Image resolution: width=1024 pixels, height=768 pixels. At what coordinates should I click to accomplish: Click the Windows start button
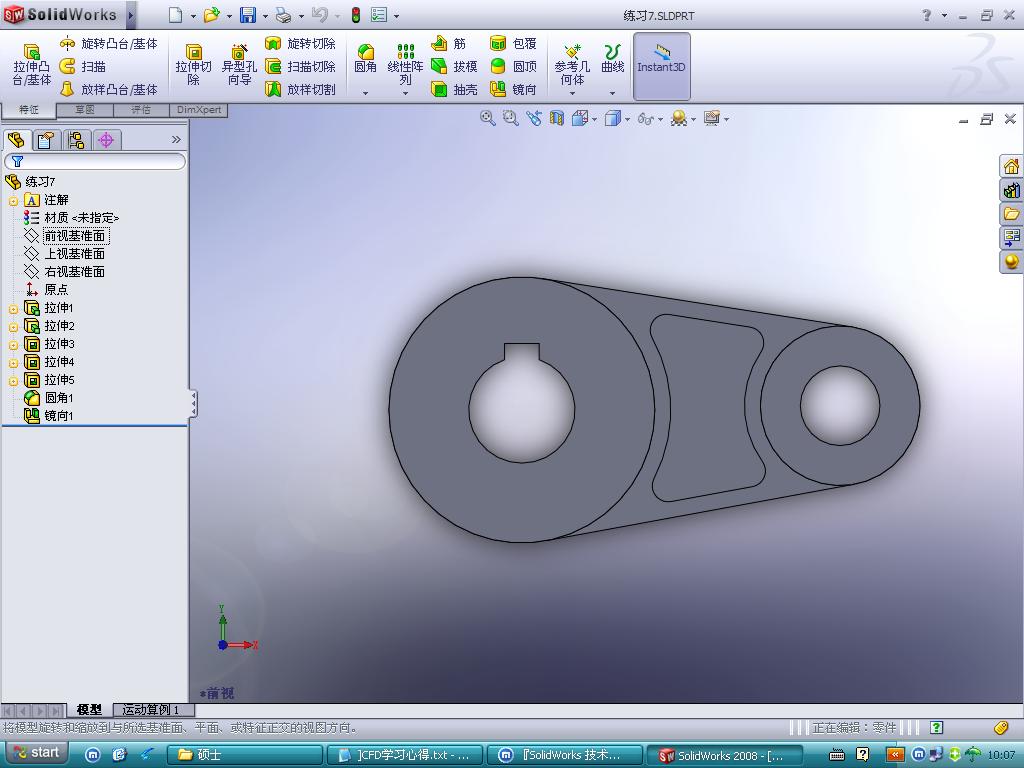pos(37,753)
